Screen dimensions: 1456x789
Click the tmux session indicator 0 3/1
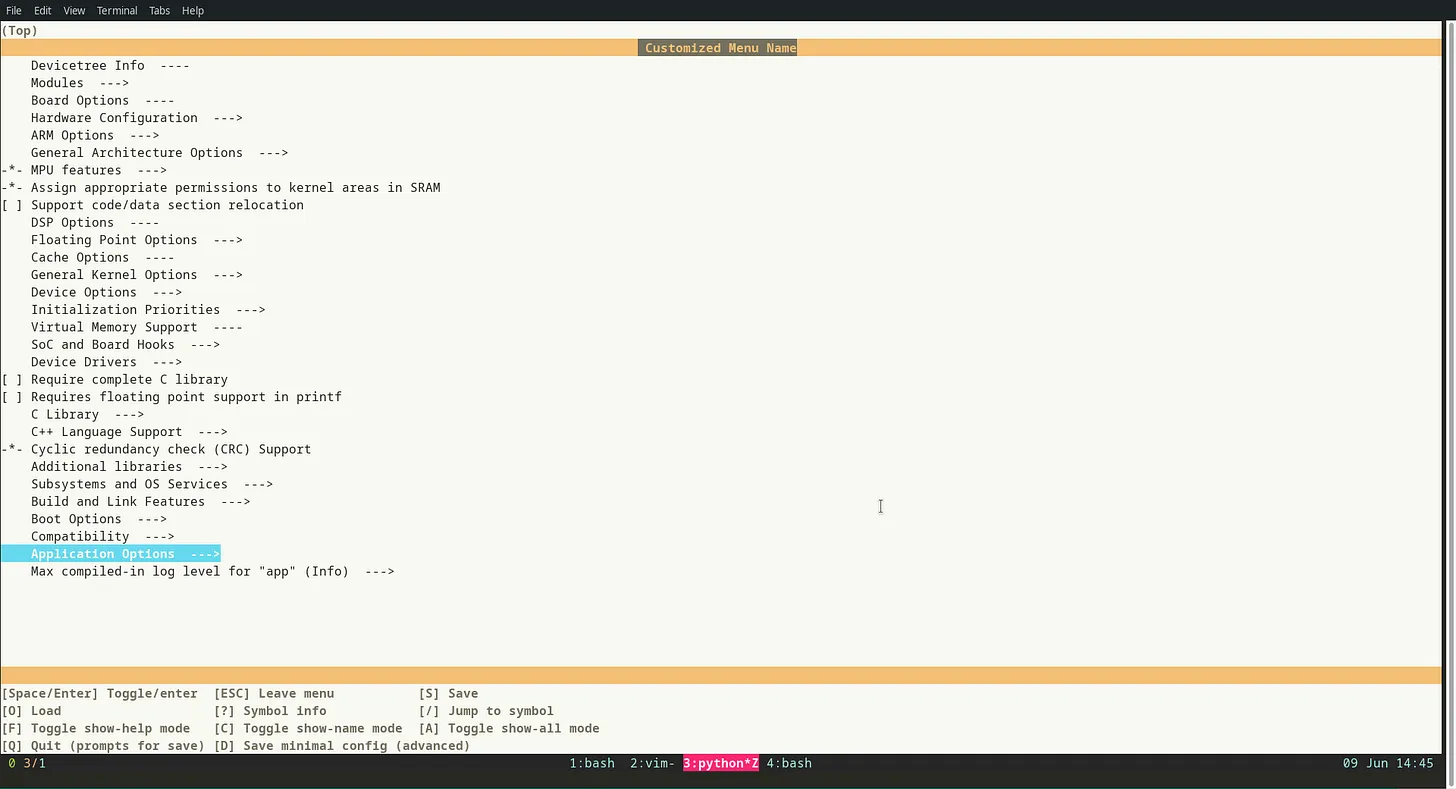tap(27, 763)
